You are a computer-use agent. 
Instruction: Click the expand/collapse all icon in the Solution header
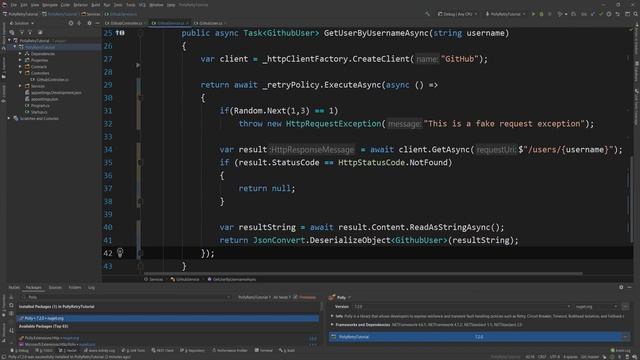[x=79, y=23]
